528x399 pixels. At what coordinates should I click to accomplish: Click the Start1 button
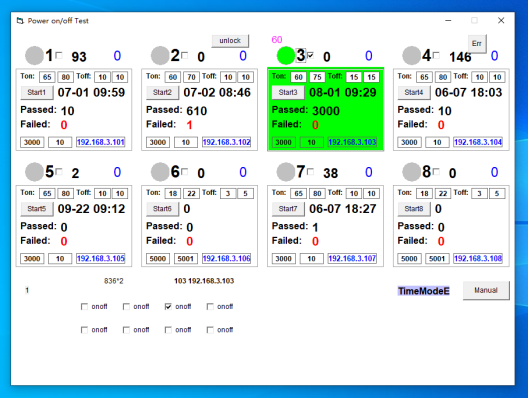(37, 92)
